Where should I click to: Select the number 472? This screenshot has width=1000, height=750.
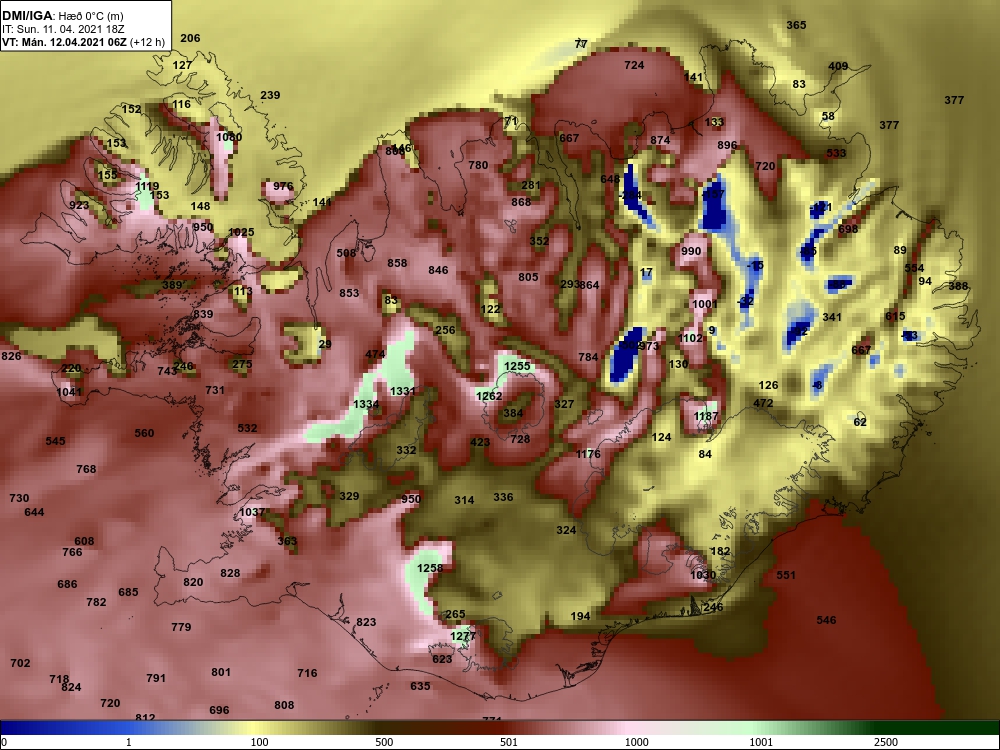point(763,403)
